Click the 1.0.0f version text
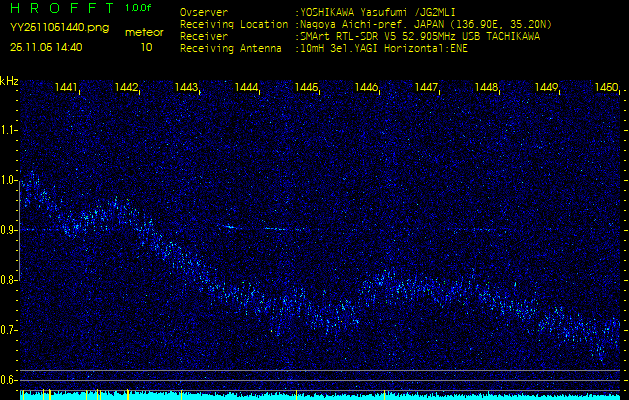Viewport: 629px width, 400px height. (x=139, y=8)
